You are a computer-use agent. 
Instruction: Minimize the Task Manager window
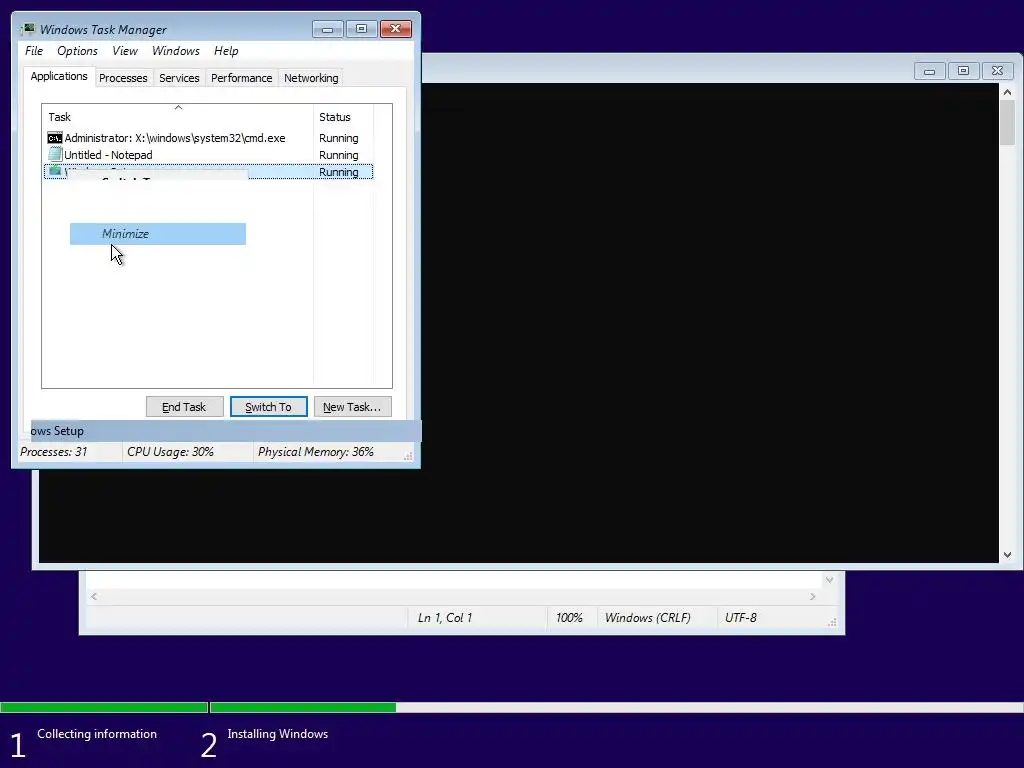pos(328,29)
